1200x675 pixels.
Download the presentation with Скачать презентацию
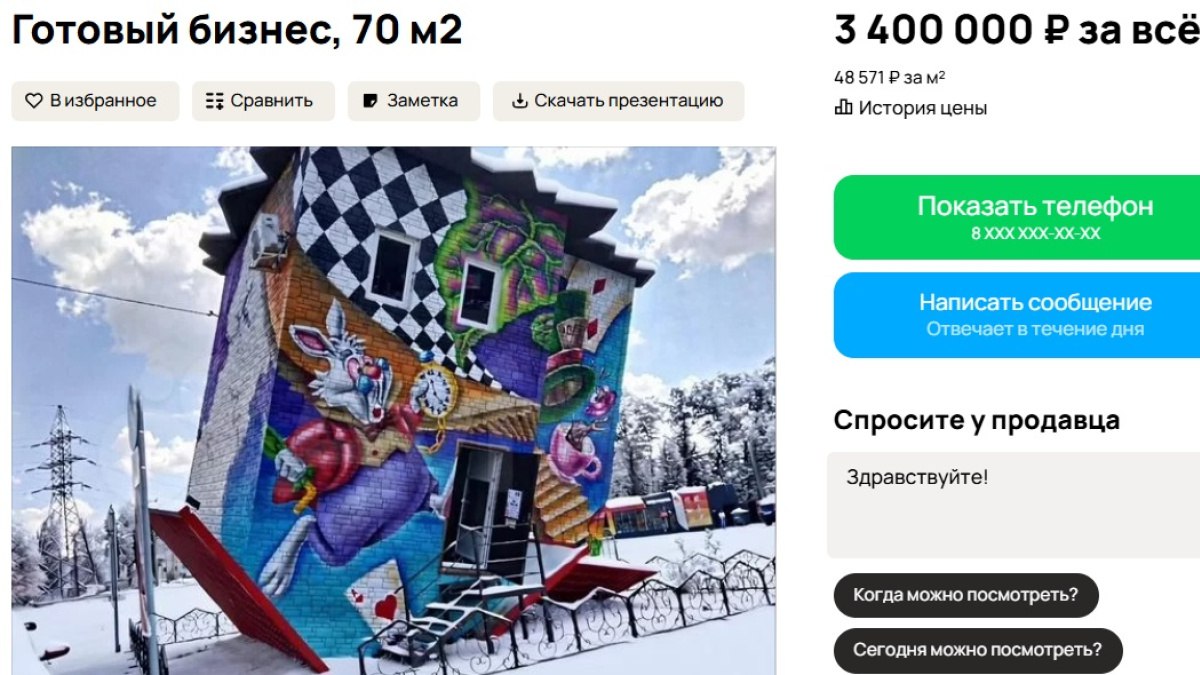pyautogui.click(x=618, y=101)
